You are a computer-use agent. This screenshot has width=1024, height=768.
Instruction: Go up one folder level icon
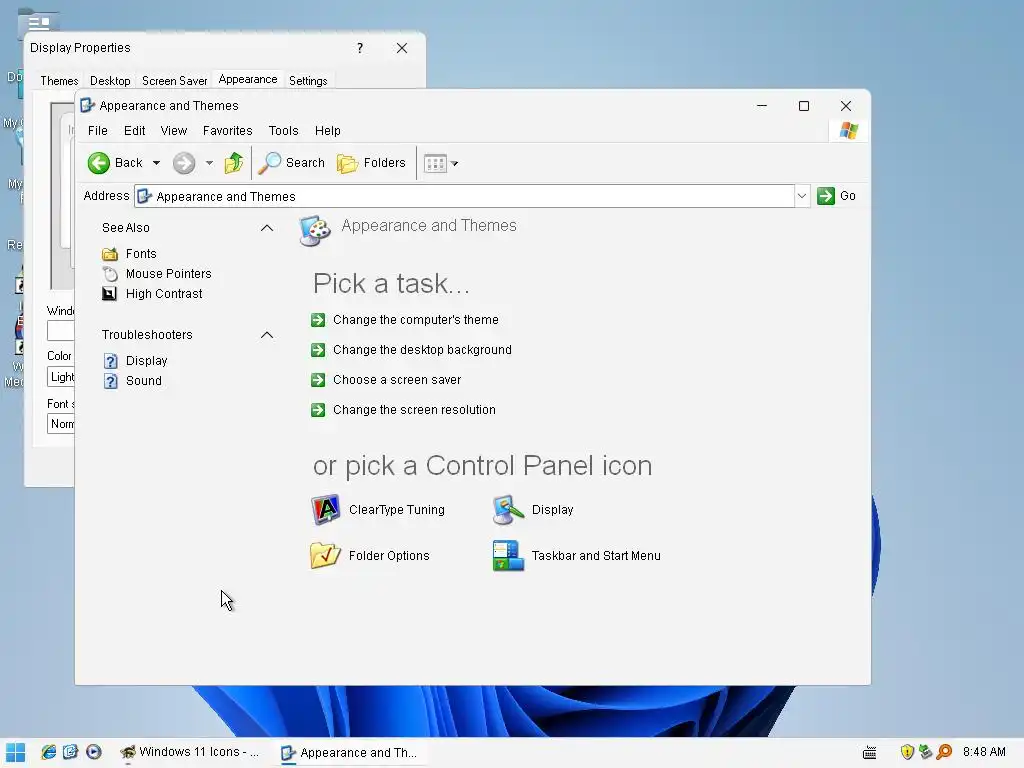(234, 163)
